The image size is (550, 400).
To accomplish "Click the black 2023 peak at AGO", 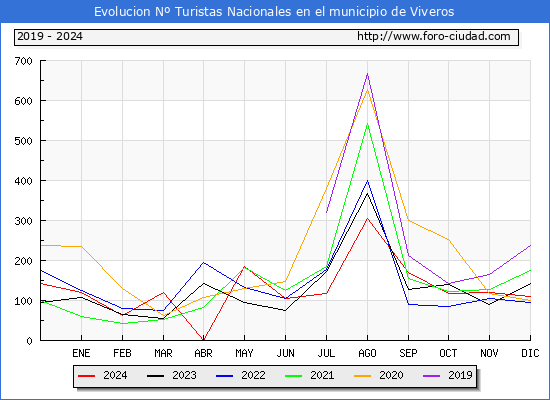I will 367,193.
